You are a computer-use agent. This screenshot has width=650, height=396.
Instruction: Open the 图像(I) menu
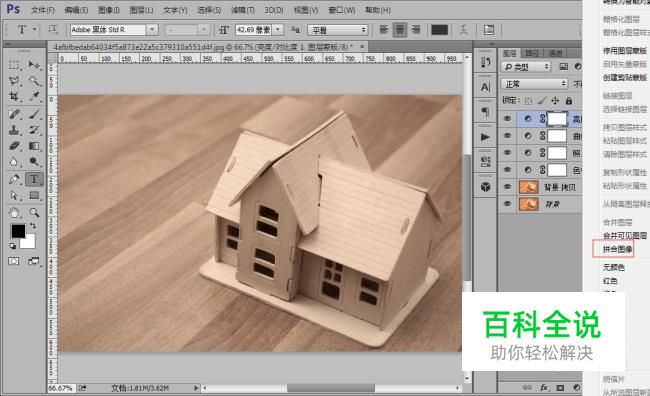tap(109, 10)
